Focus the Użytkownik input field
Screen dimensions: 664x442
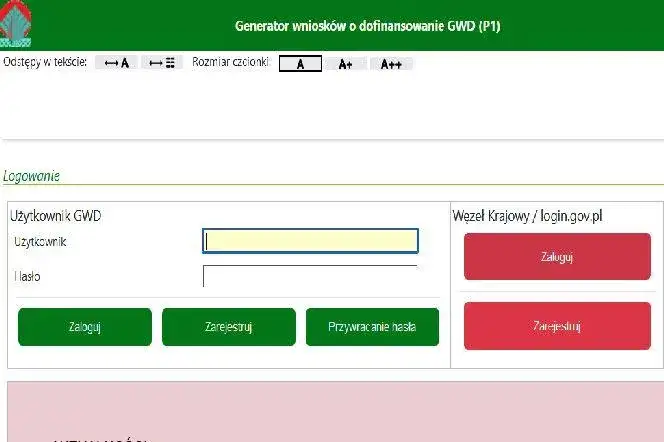point(310,241)
